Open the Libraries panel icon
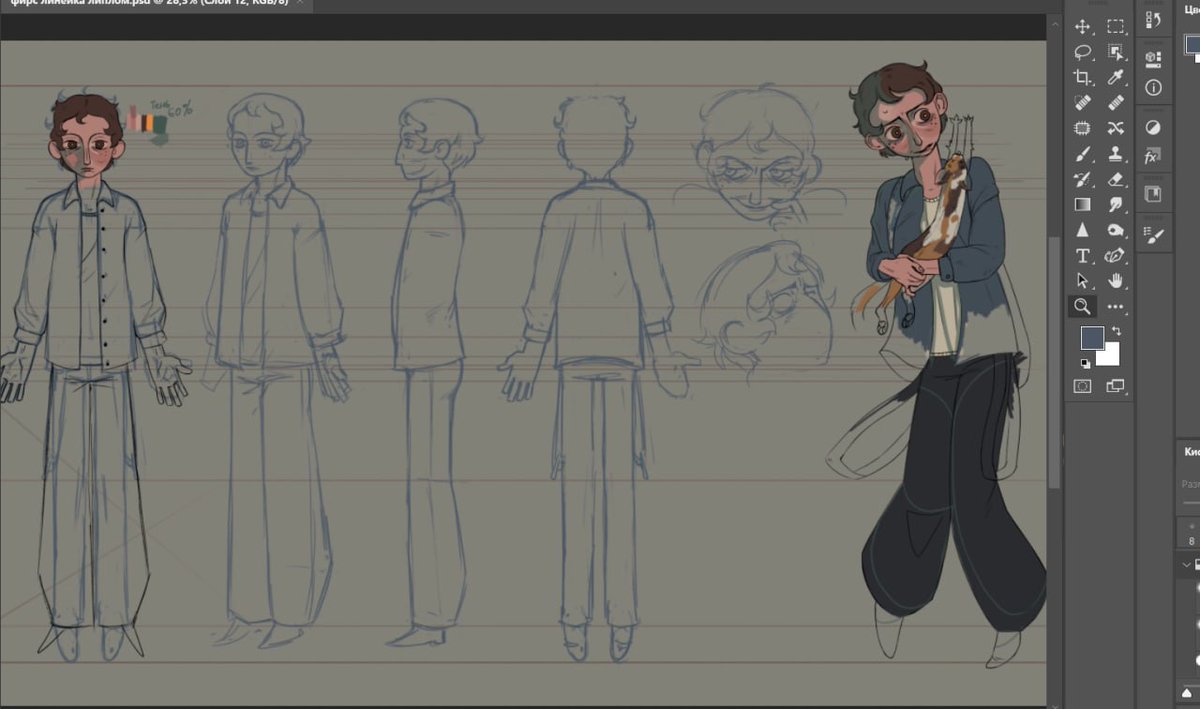This screenshot has height=709, width=1200. (1153, 194)
